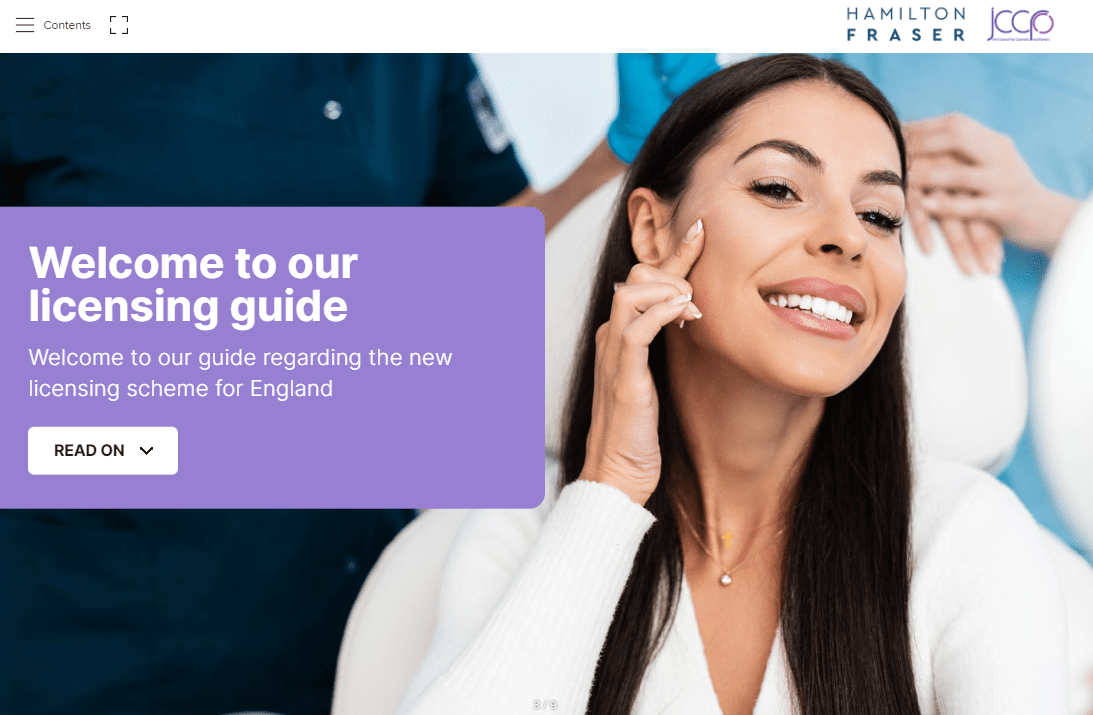Click the word 'FRASER' in the header logo
Viewport: 1093px width, 715px height.
[906, 35]
